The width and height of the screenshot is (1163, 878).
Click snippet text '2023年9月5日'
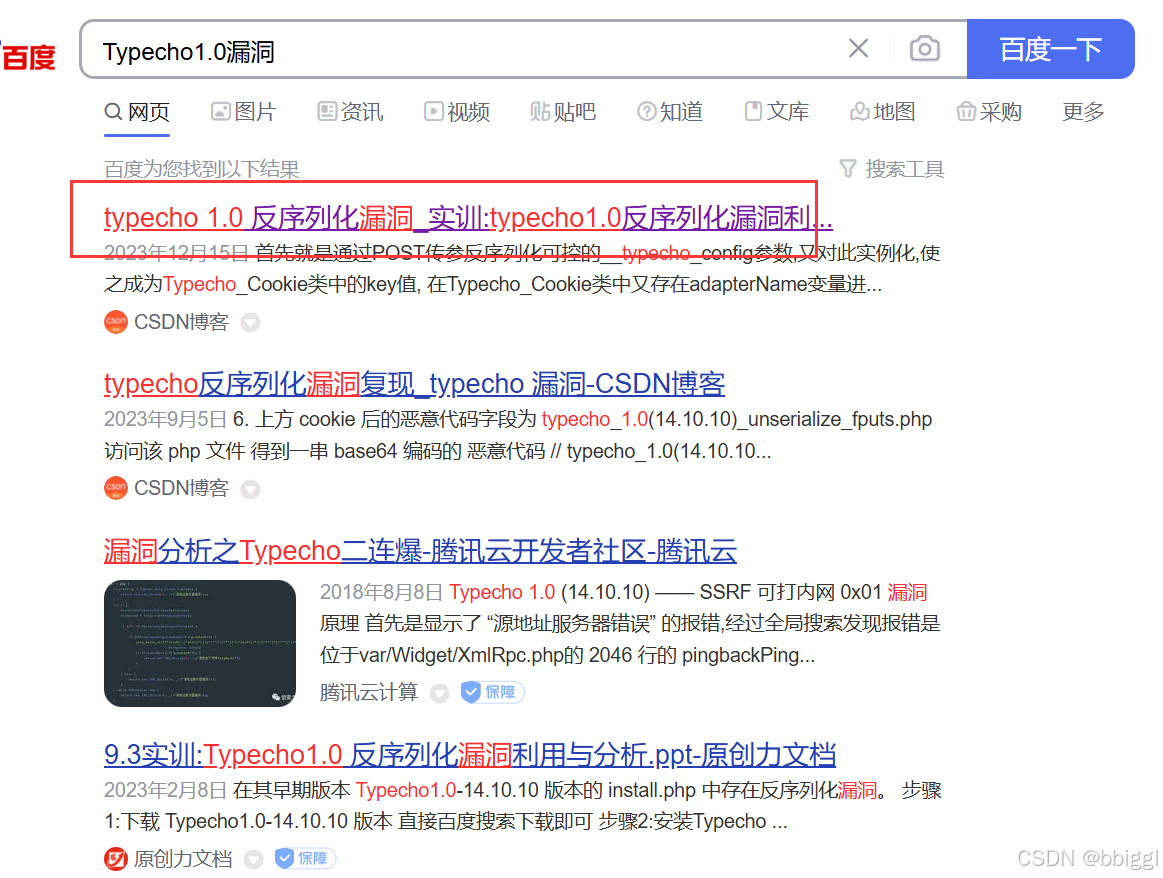(x=165, y=420)
